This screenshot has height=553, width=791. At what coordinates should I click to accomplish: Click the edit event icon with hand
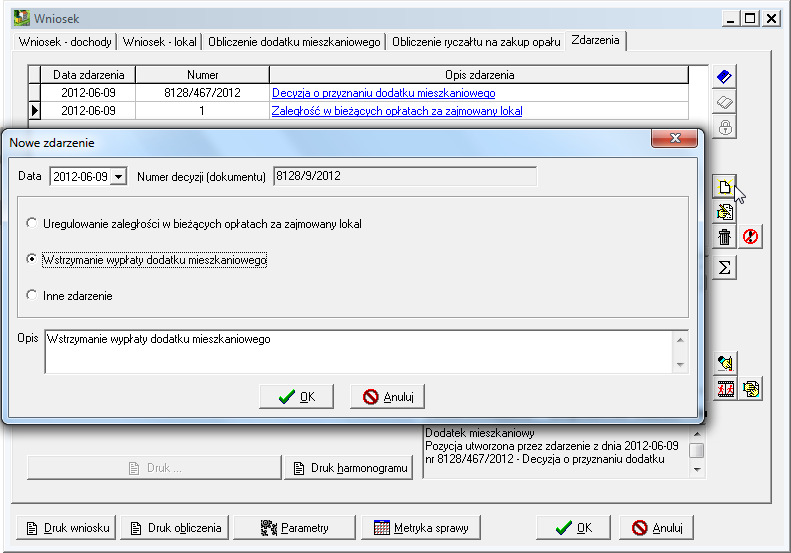724,212
